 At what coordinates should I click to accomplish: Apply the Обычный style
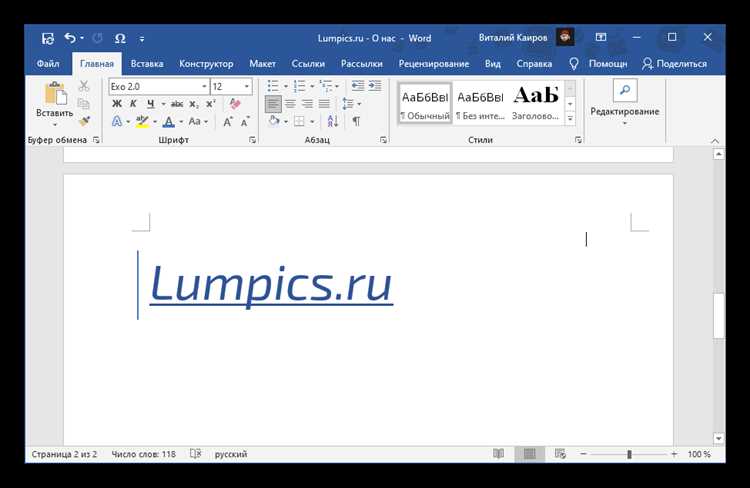[x=425, y=103]
